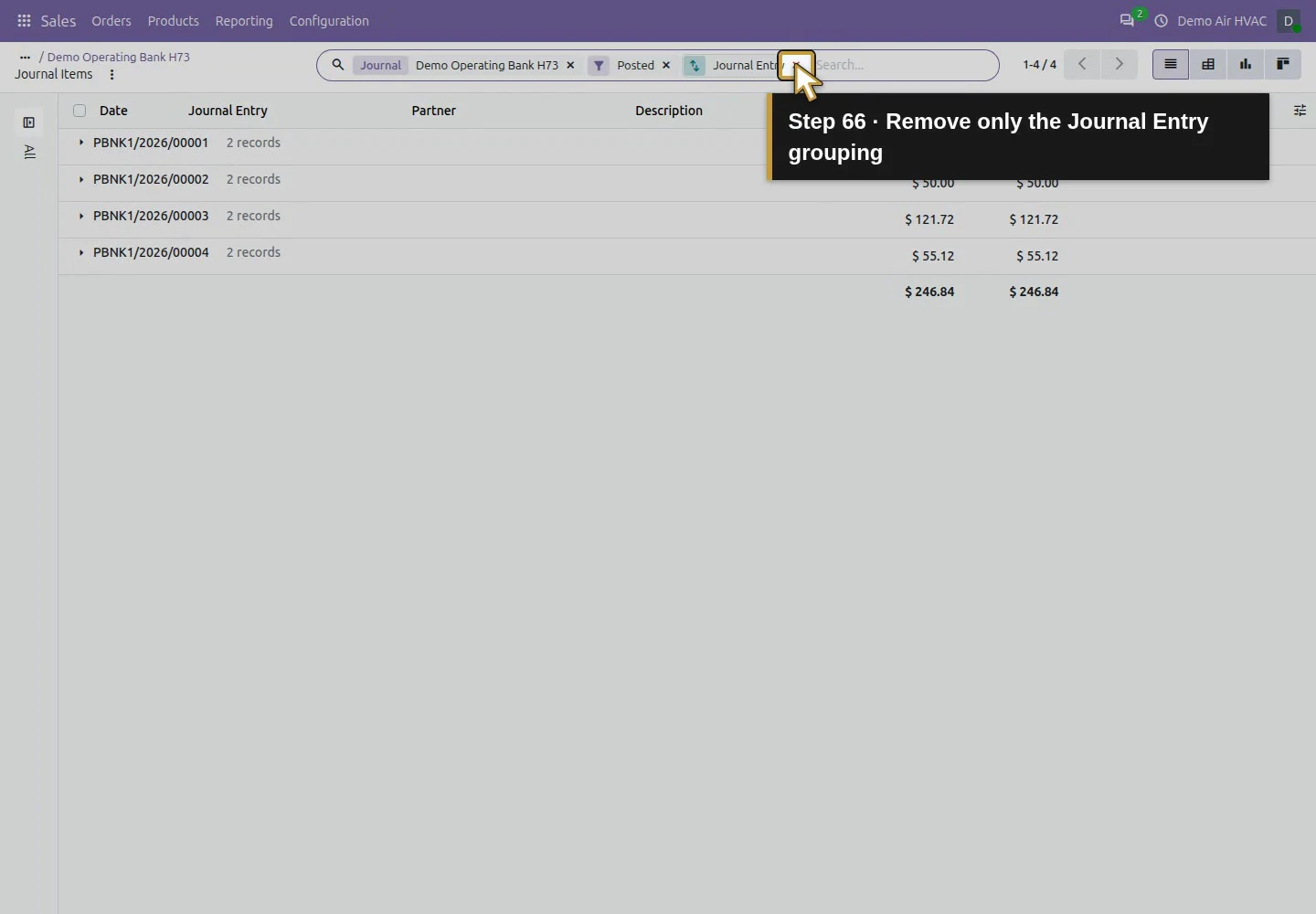Click the Posted filter funnel icon
The image size is (1316, 914).
coord(599,65)
